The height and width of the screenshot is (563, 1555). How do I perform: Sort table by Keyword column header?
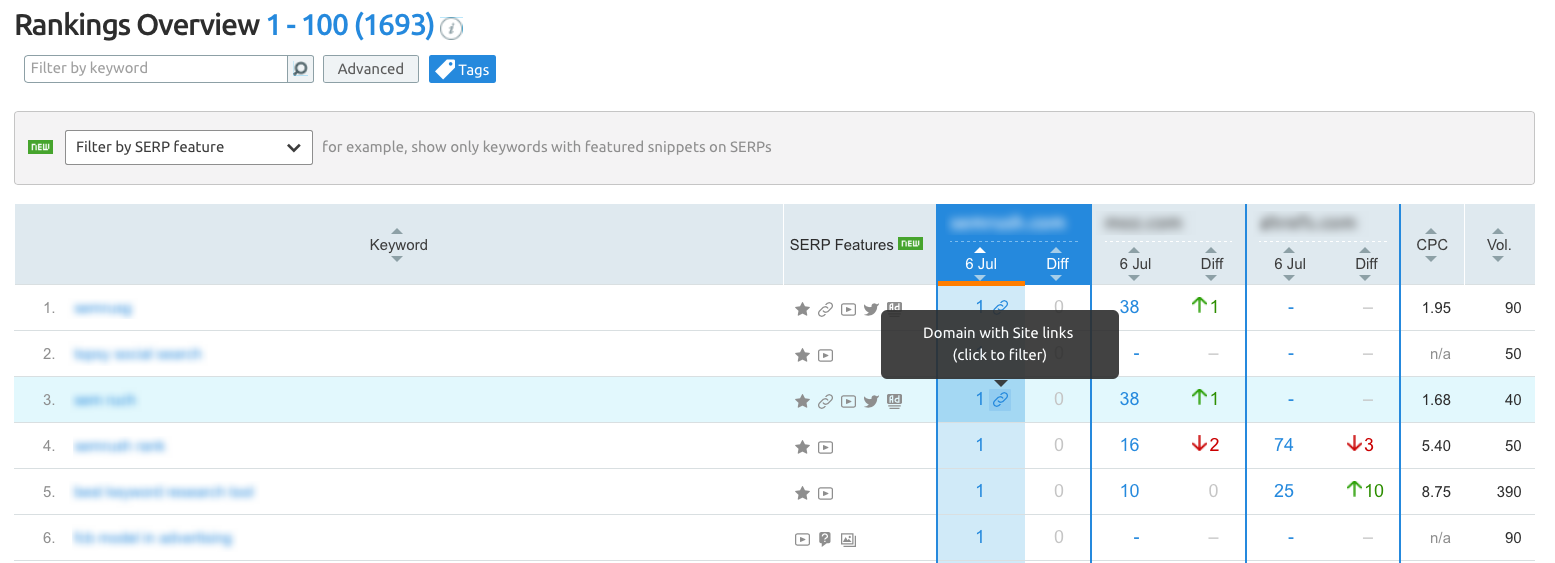398,245
